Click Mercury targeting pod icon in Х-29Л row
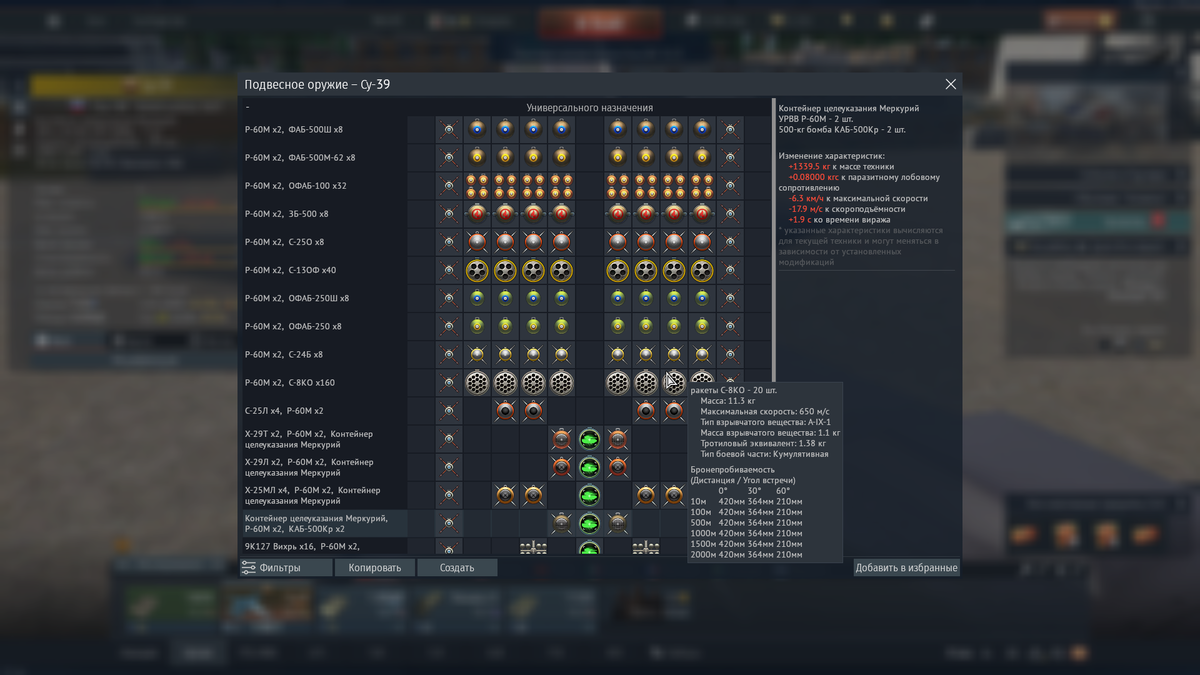Screen dimensions: 1200x675 (x=590, y=466)
